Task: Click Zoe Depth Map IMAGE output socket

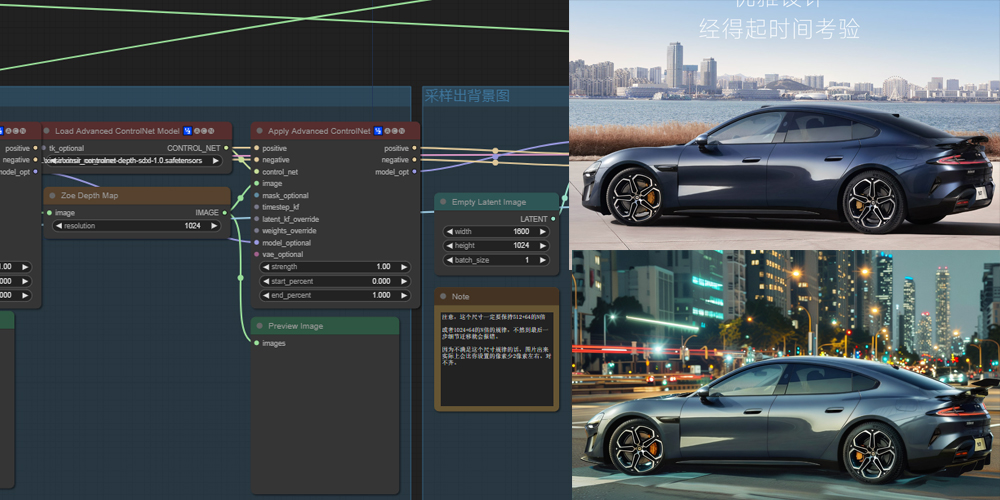Action: pos(224,212)
